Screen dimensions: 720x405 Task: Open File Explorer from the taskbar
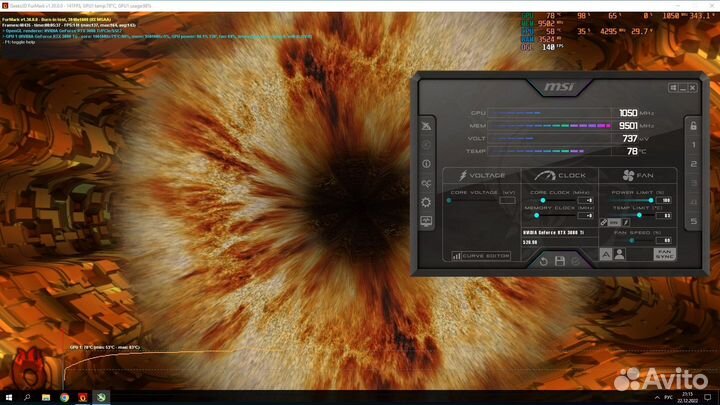46,398
